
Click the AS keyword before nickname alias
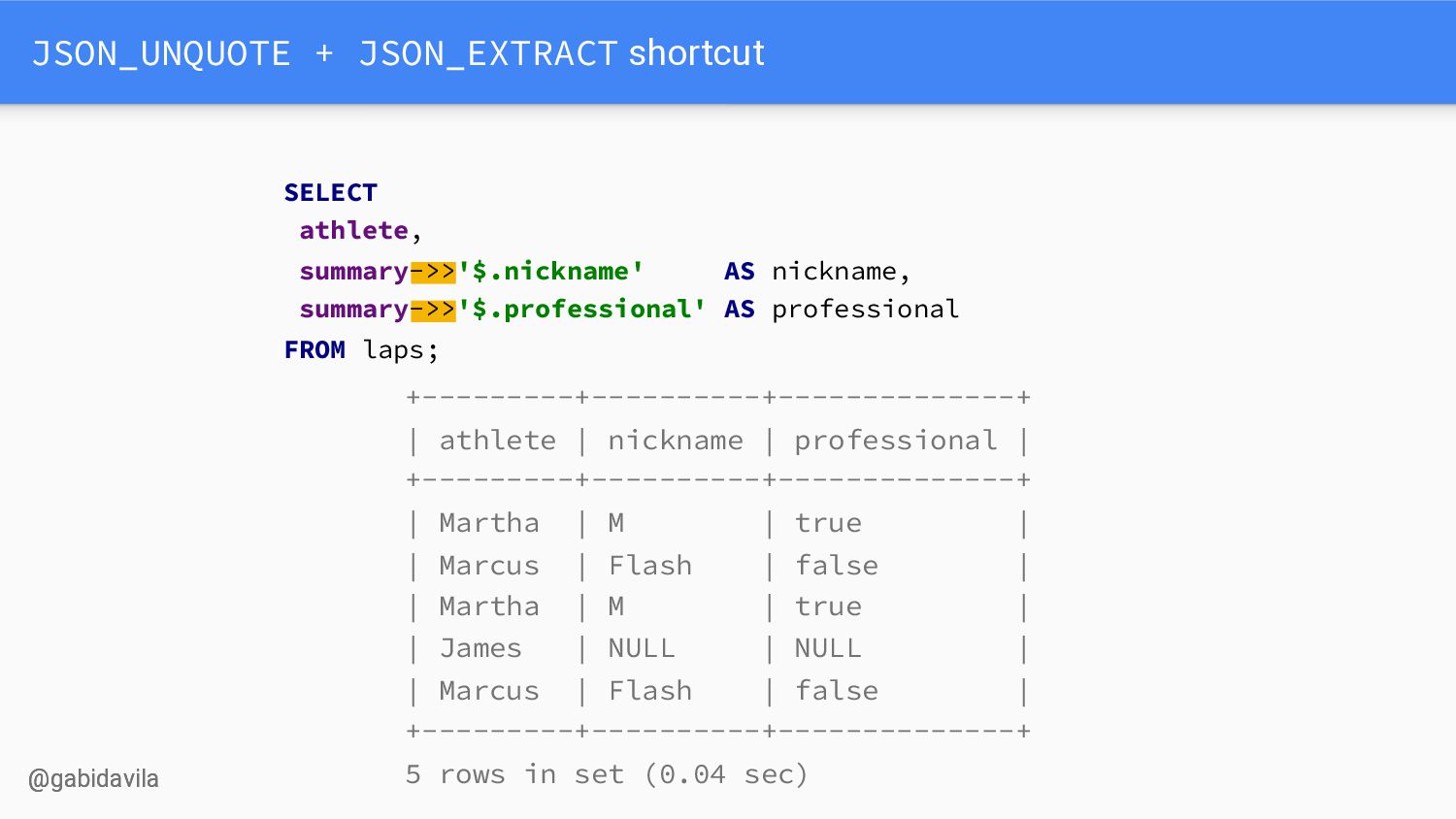[739, 272]
